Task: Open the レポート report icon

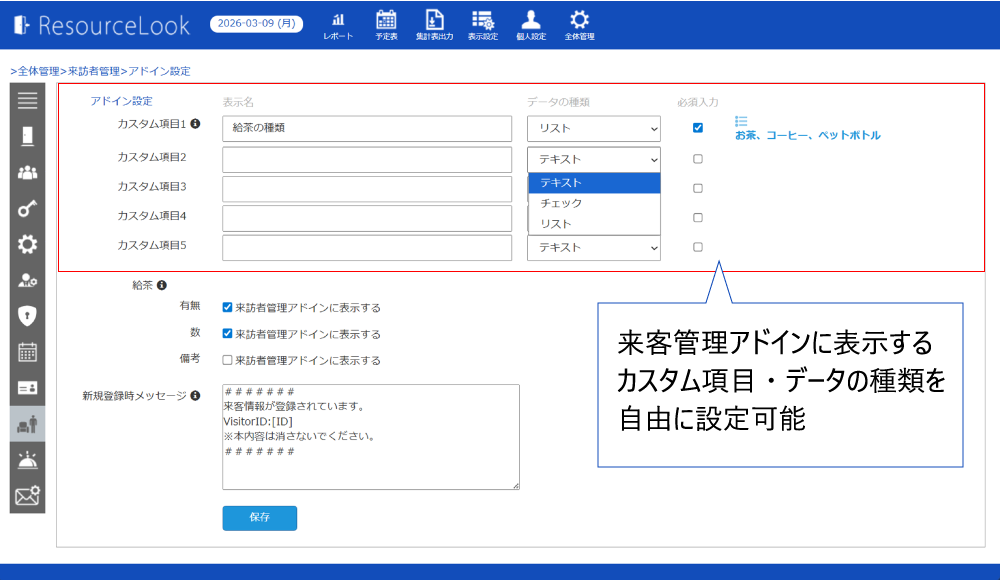Action: point(337,25)
